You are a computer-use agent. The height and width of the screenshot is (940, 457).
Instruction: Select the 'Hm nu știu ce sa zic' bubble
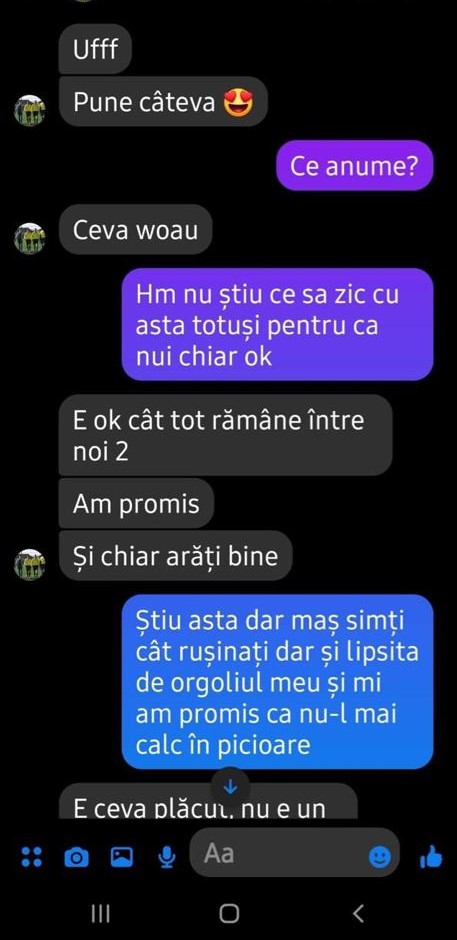coord(278,324)
